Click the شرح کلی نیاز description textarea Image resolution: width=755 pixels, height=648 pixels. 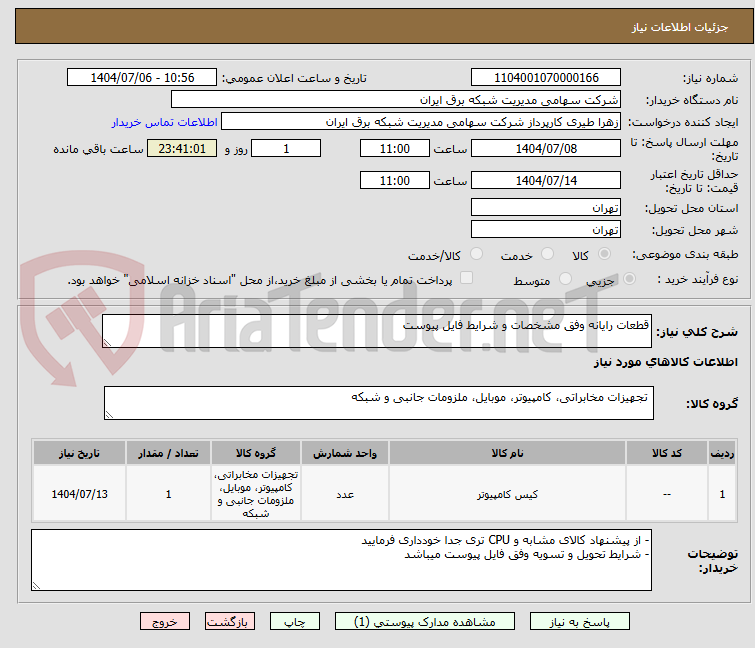pyautogui.click(x=377, y=331)
